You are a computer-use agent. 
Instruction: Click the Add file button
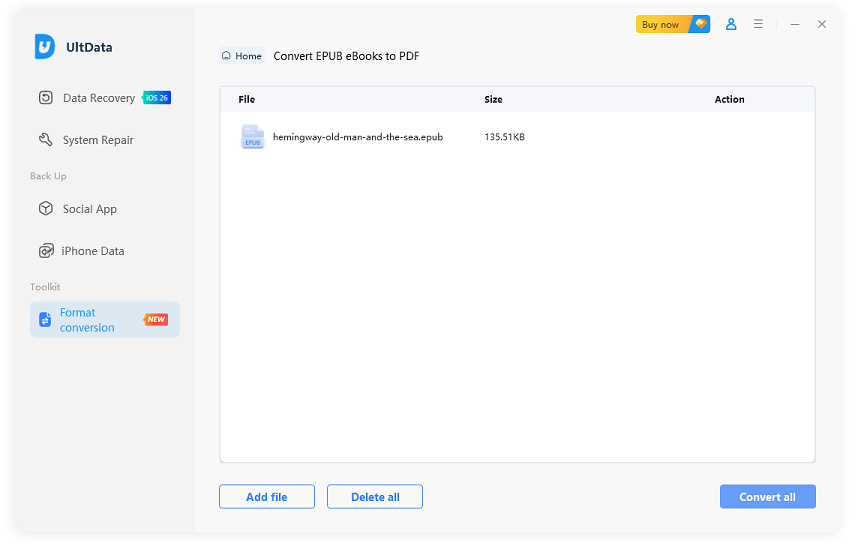(267, 497)
